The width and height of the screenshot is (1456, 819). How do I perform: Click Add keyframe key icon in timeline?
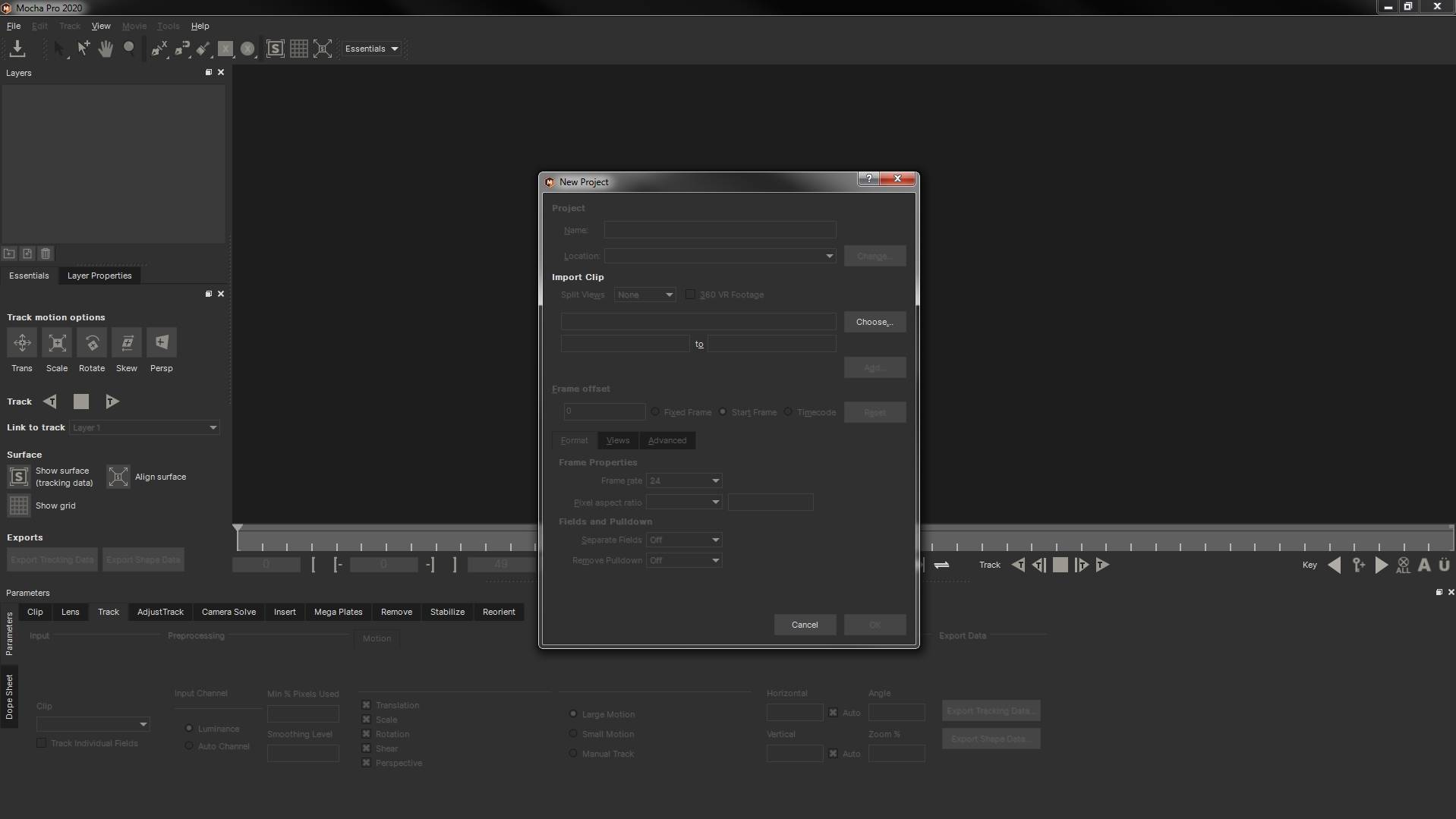(1359, 565)
